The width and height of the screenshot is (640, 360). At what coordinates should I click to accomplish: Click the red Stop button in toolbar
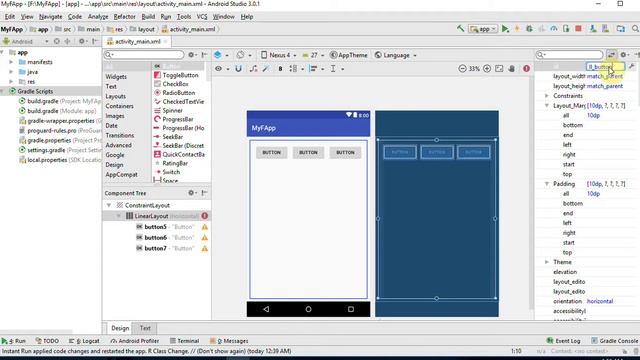[x=578, y=29]
